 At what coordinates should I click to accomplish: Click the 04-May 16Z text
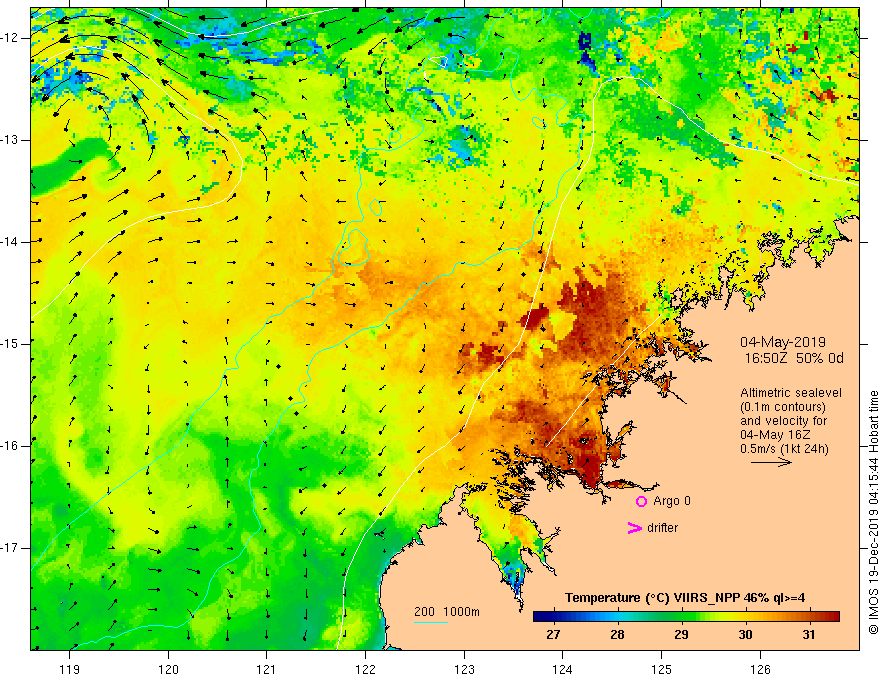tap(775, 435)
